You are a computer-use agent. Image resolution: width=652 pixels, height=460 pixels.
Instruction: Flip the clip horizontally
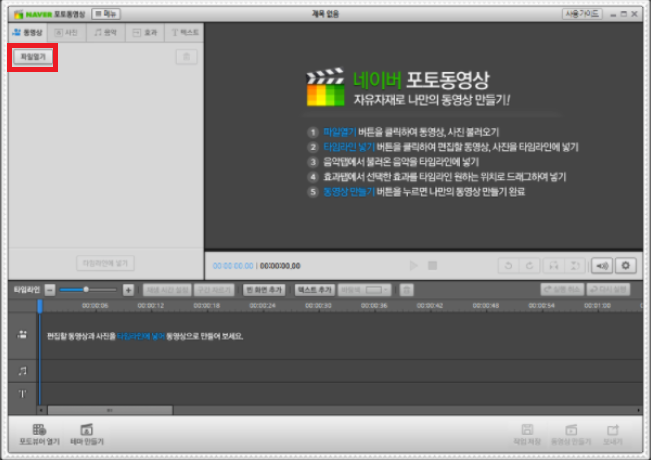[x=553, y=265]
